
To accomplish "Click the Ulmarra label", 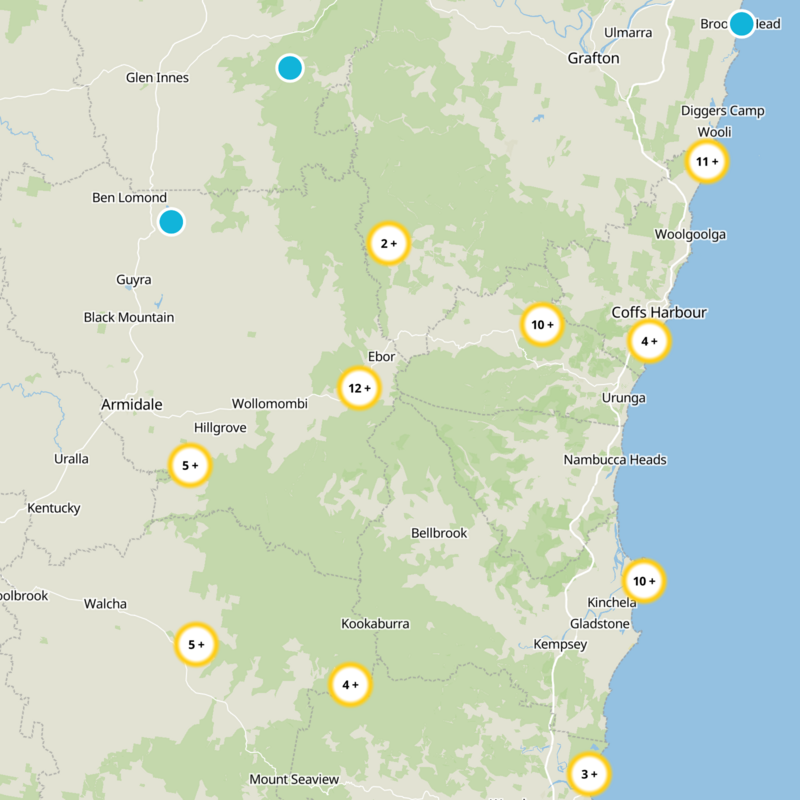I will [628, 33].
